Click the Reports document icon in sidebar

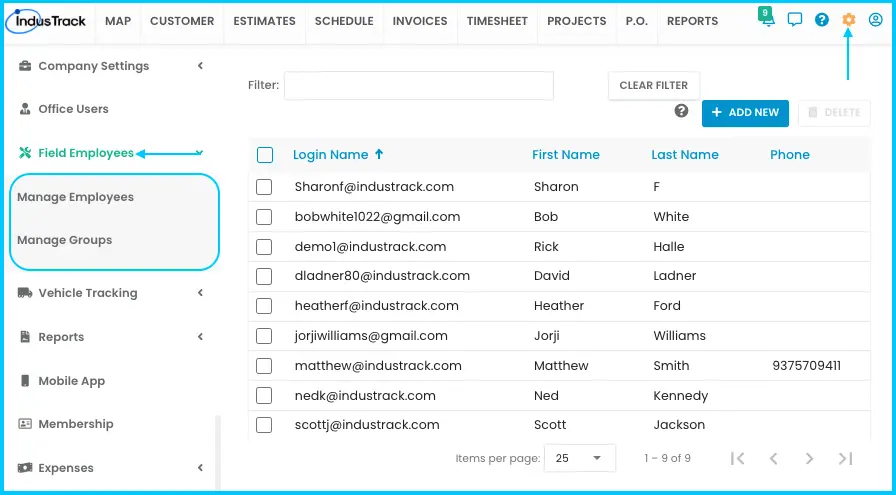(x=25, y=337)
